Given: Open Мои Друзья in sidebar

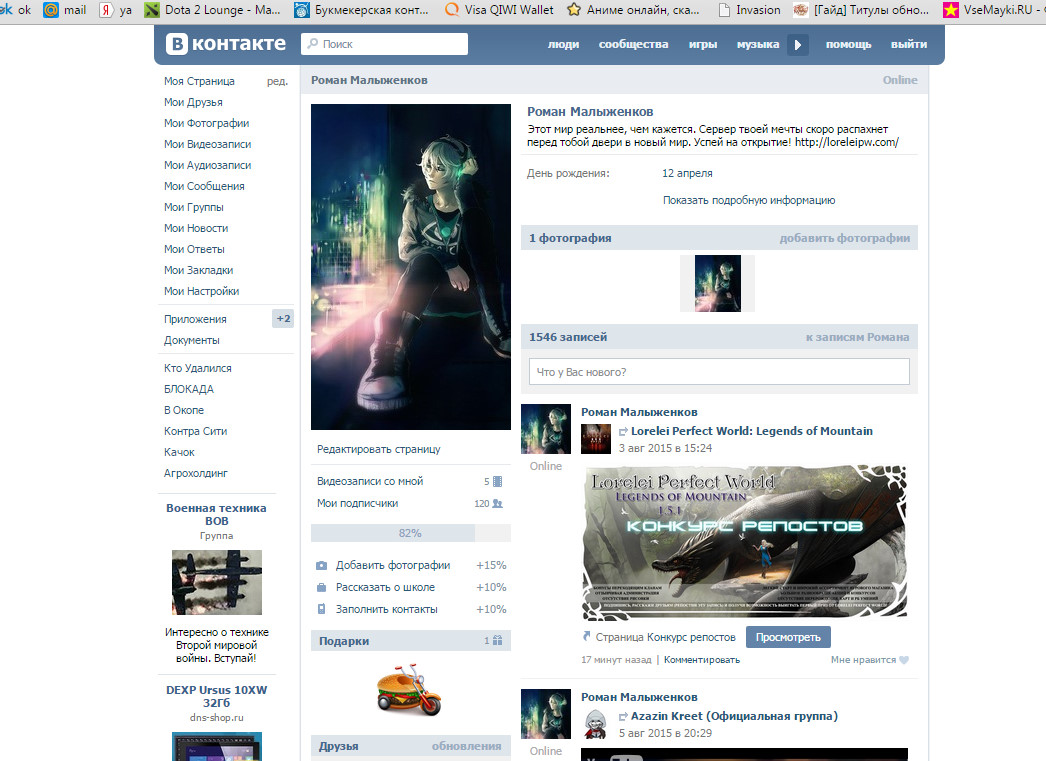Looking at the screenshot, I should pyautogui.click(x=193, y=102).
